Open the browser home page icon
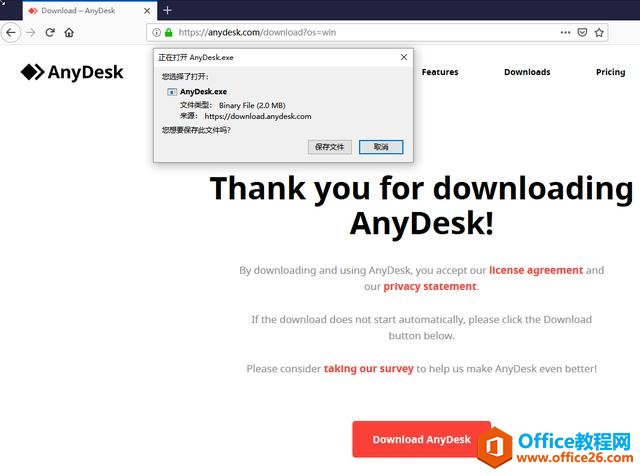The width and height of the screenshot is (640, 475). tap(69, 32)
